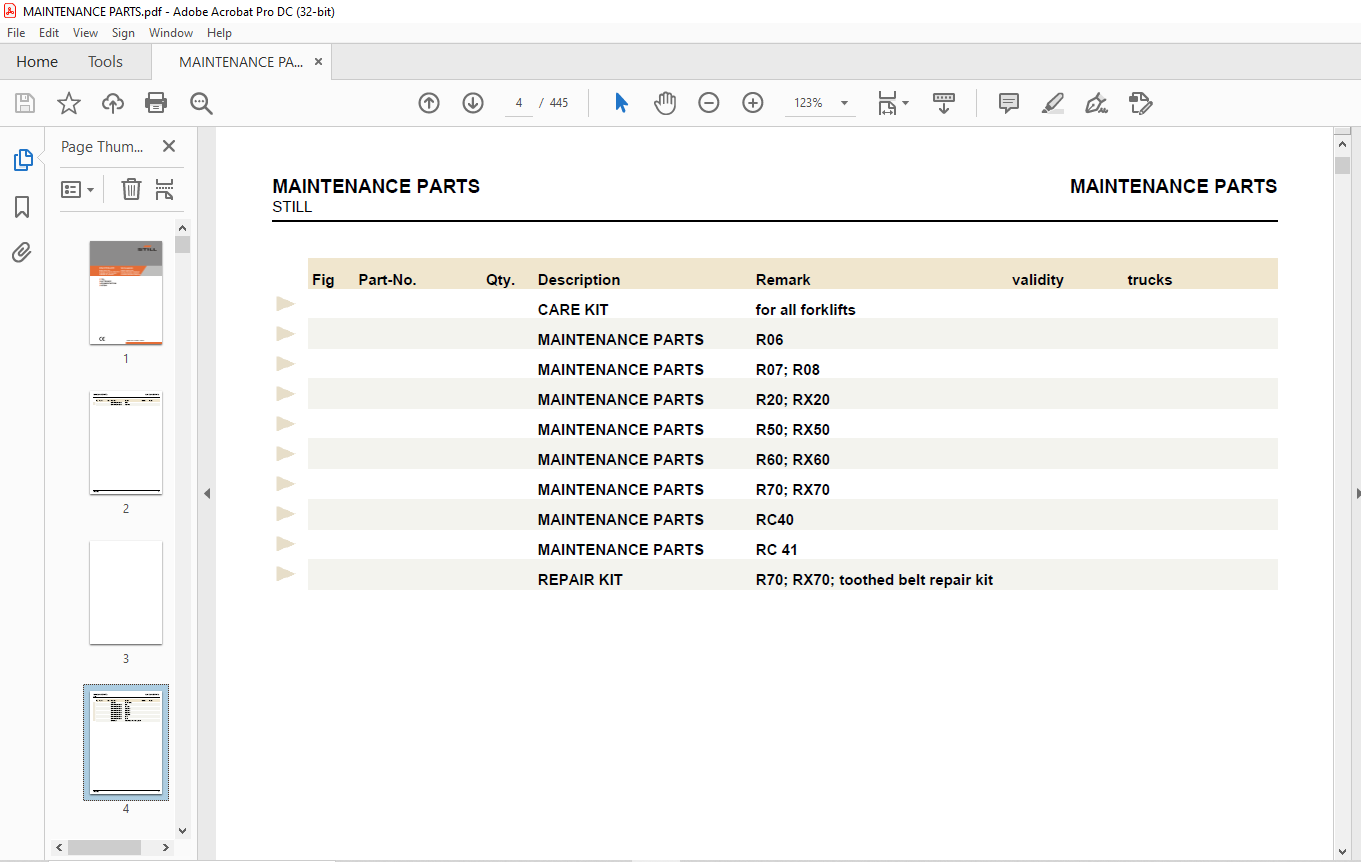
Task: Select page 4 thumbnail
Action: [x=126, y=742]
